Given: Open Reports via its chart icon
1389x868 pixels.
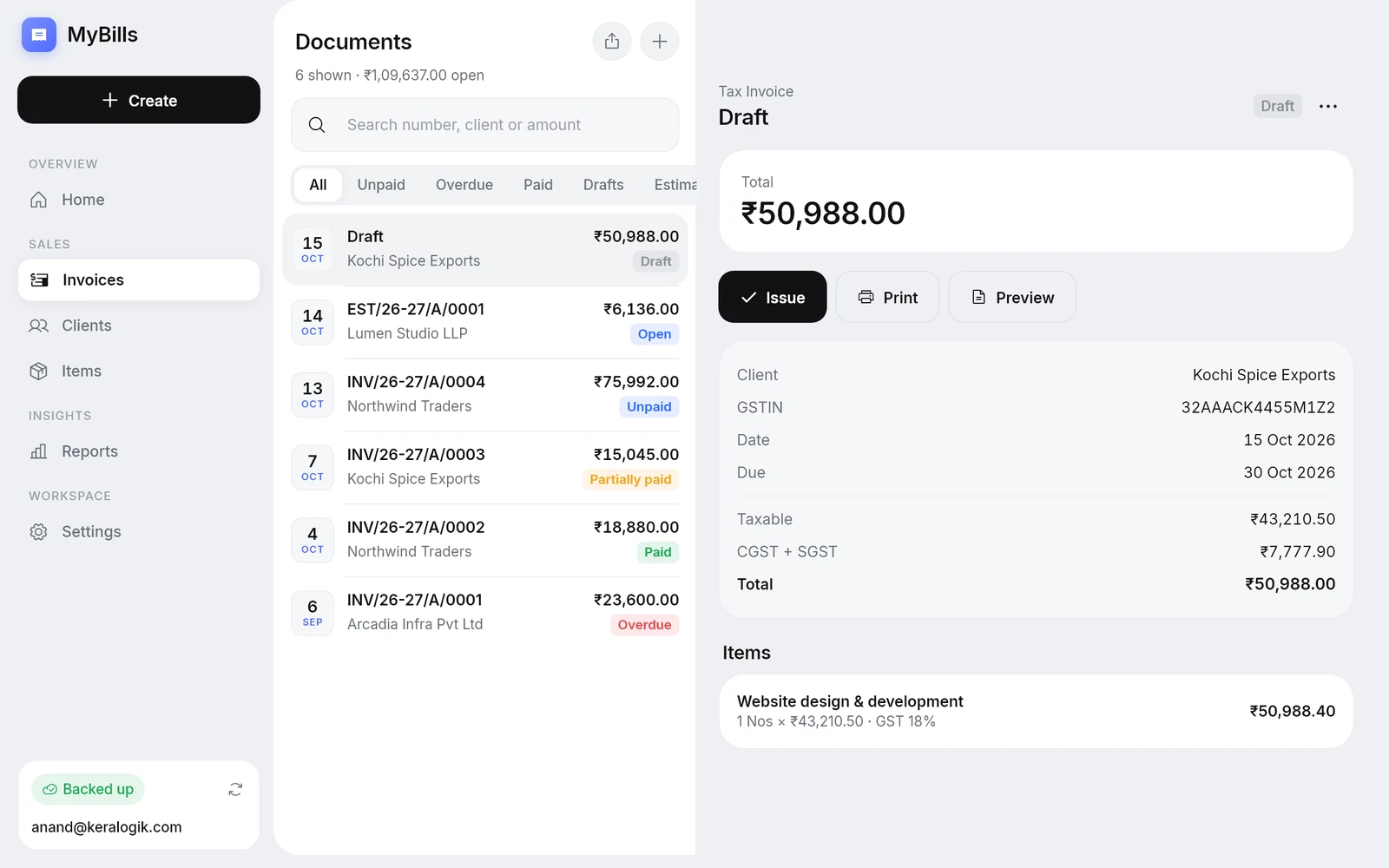Looking at the screenshot, I should (x=38, y=451).
